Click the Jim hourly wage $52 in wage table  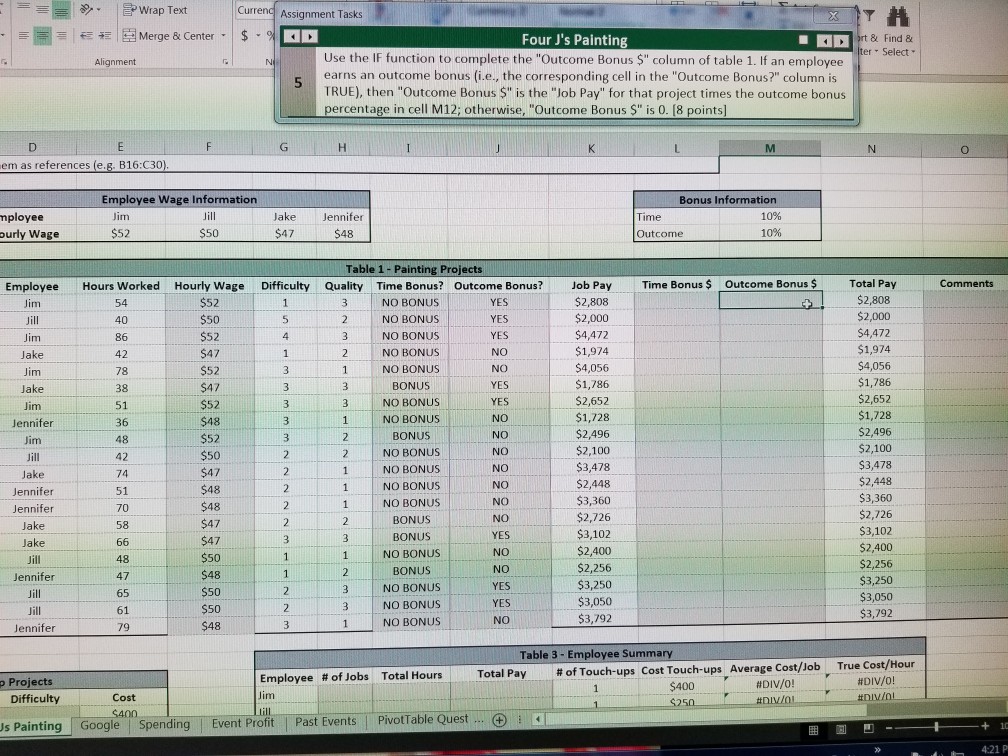point(120,233)
